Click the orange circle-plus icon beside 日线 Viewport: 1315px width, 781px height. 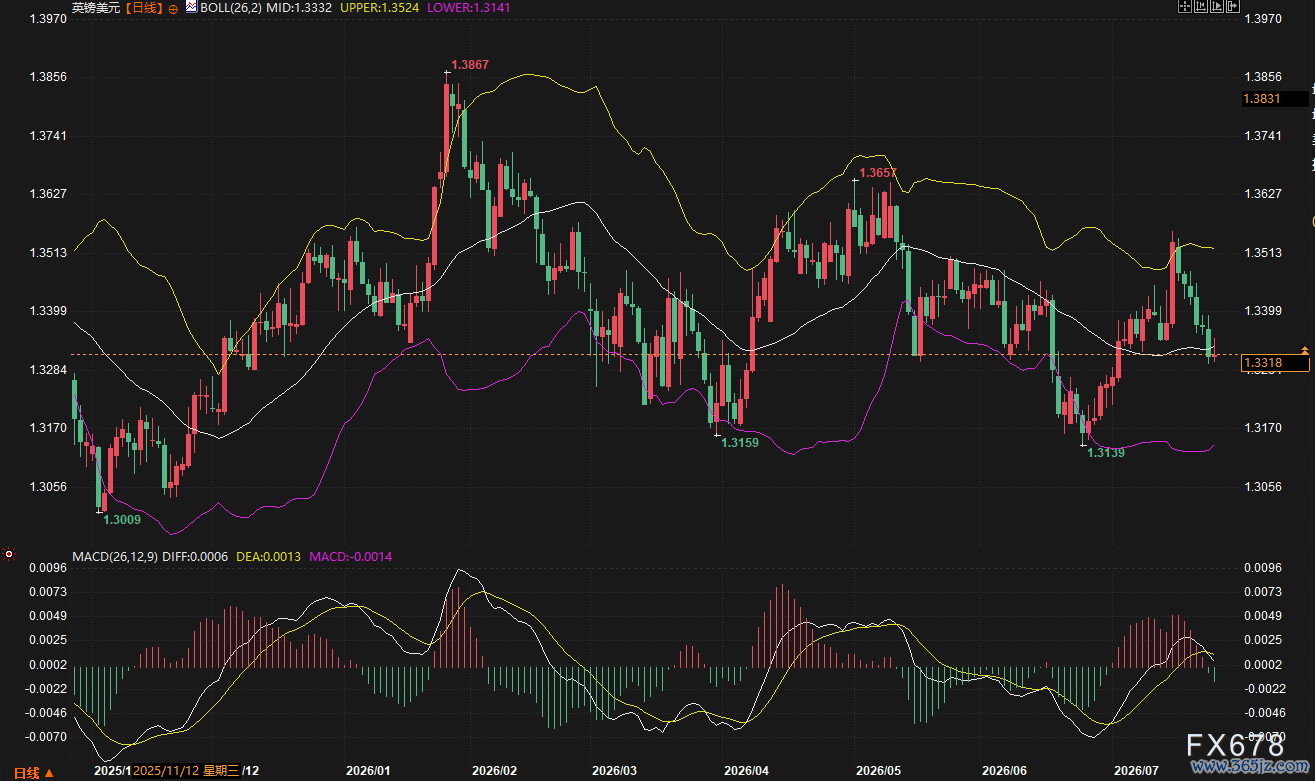pyautogui.click(x=173, y=8)
